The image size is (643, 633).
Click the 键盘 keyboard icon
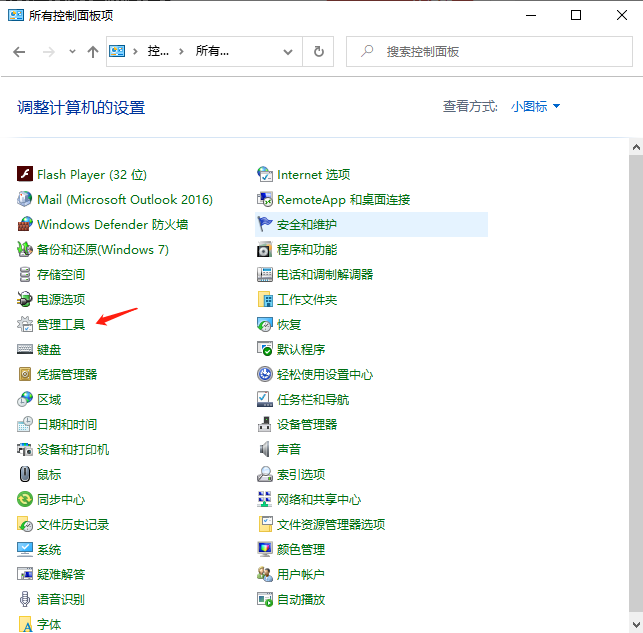coord(25,349)
